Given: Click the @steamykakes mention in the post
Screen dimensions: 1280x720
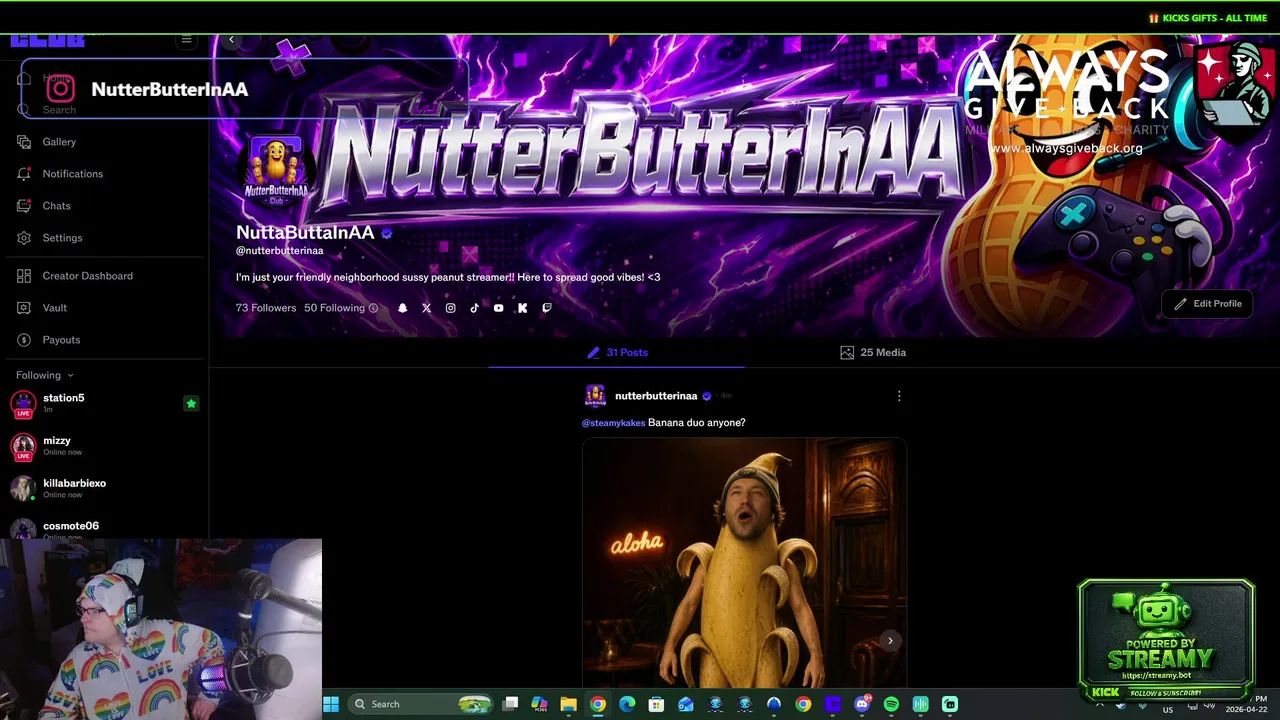Looking at the screenshot, I should (614, 423).
